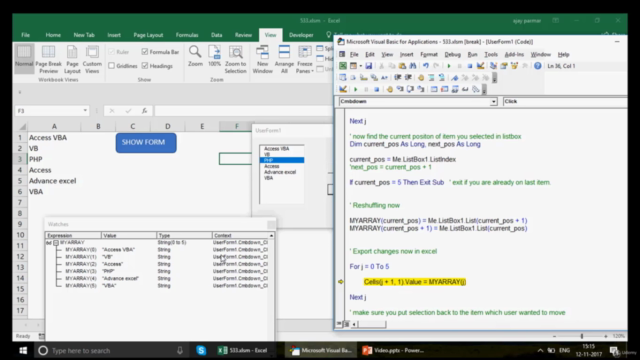The height and width of the screenshot is (360, 640).
Task: Open Custom Views in Excel ribbon
Action: click(92, 59)
